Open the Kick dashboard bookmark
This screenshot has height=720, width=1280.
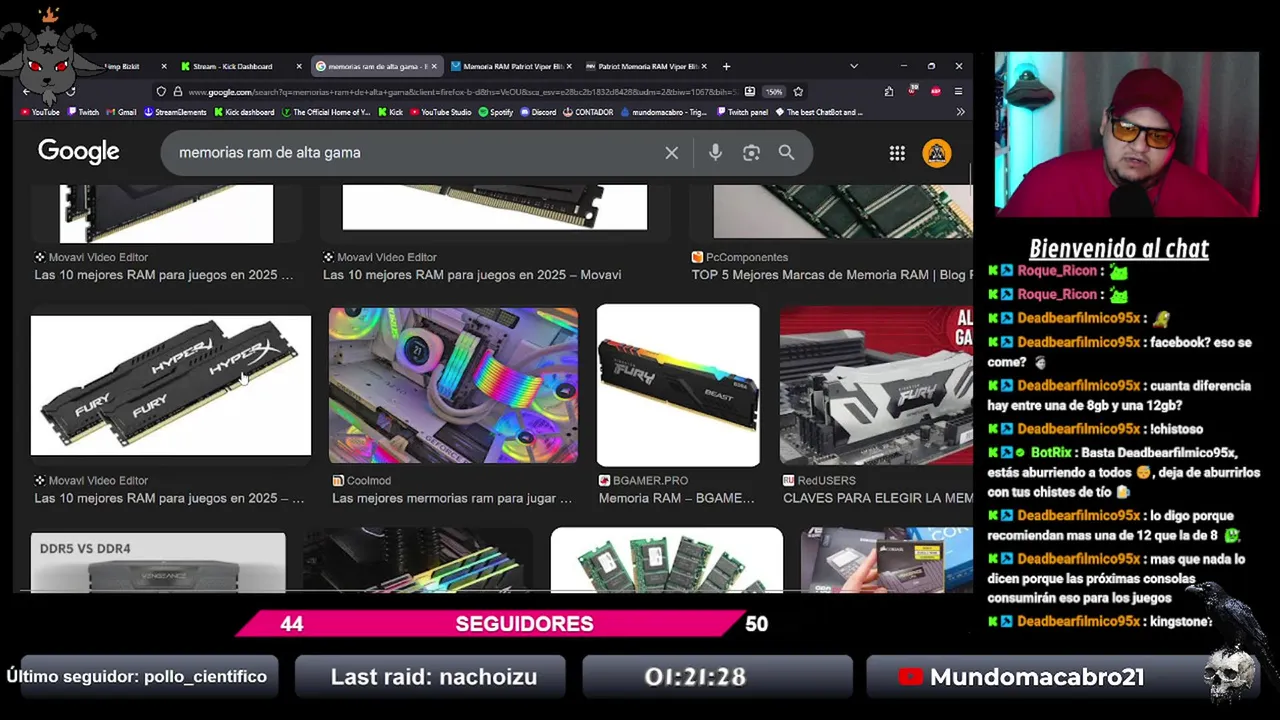pos(243,112)
